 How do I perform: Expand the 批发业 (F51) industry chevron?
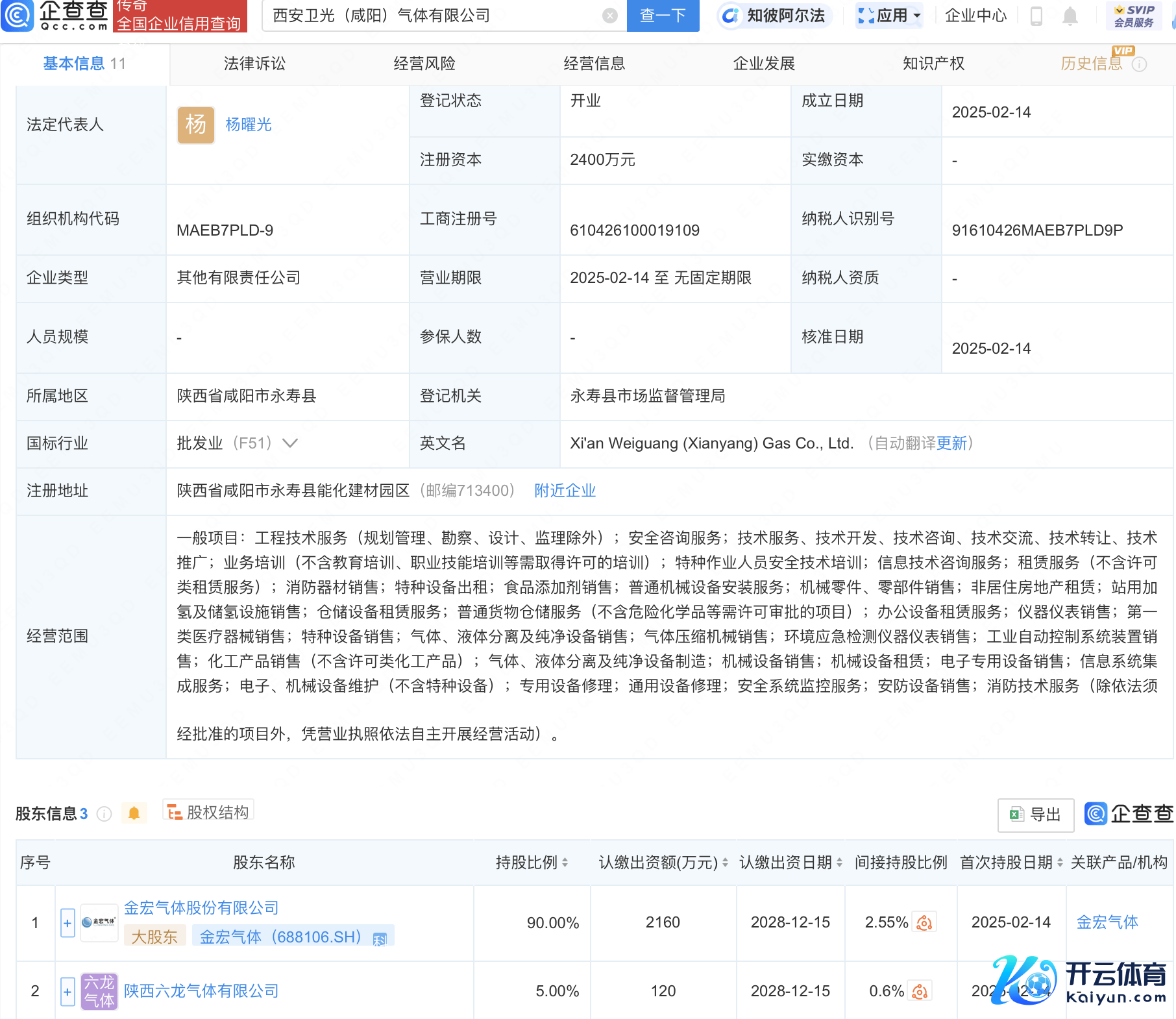[290, 443]
